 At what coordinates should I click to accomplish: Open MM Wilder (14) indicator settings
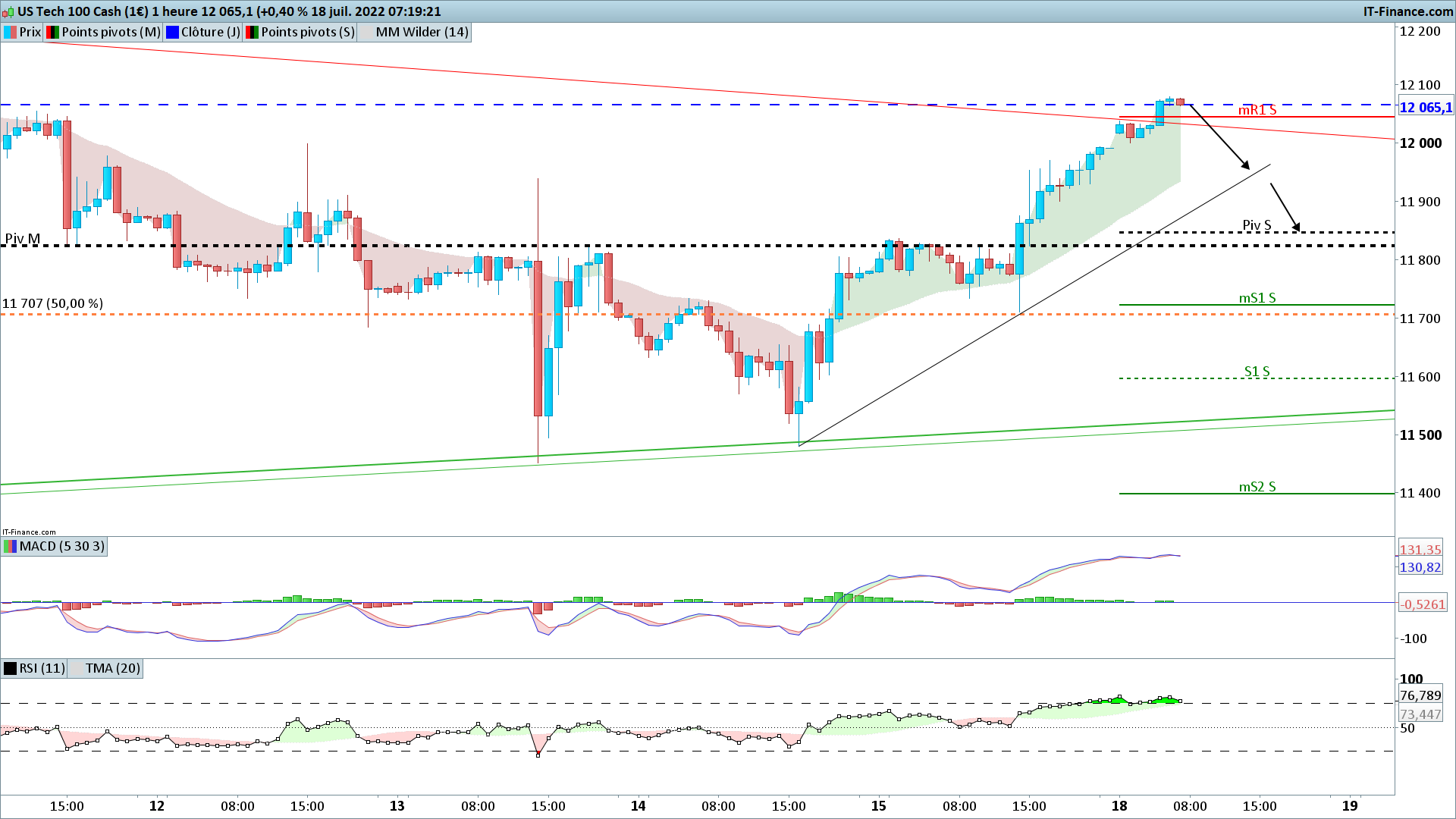[x=422, y=32]
